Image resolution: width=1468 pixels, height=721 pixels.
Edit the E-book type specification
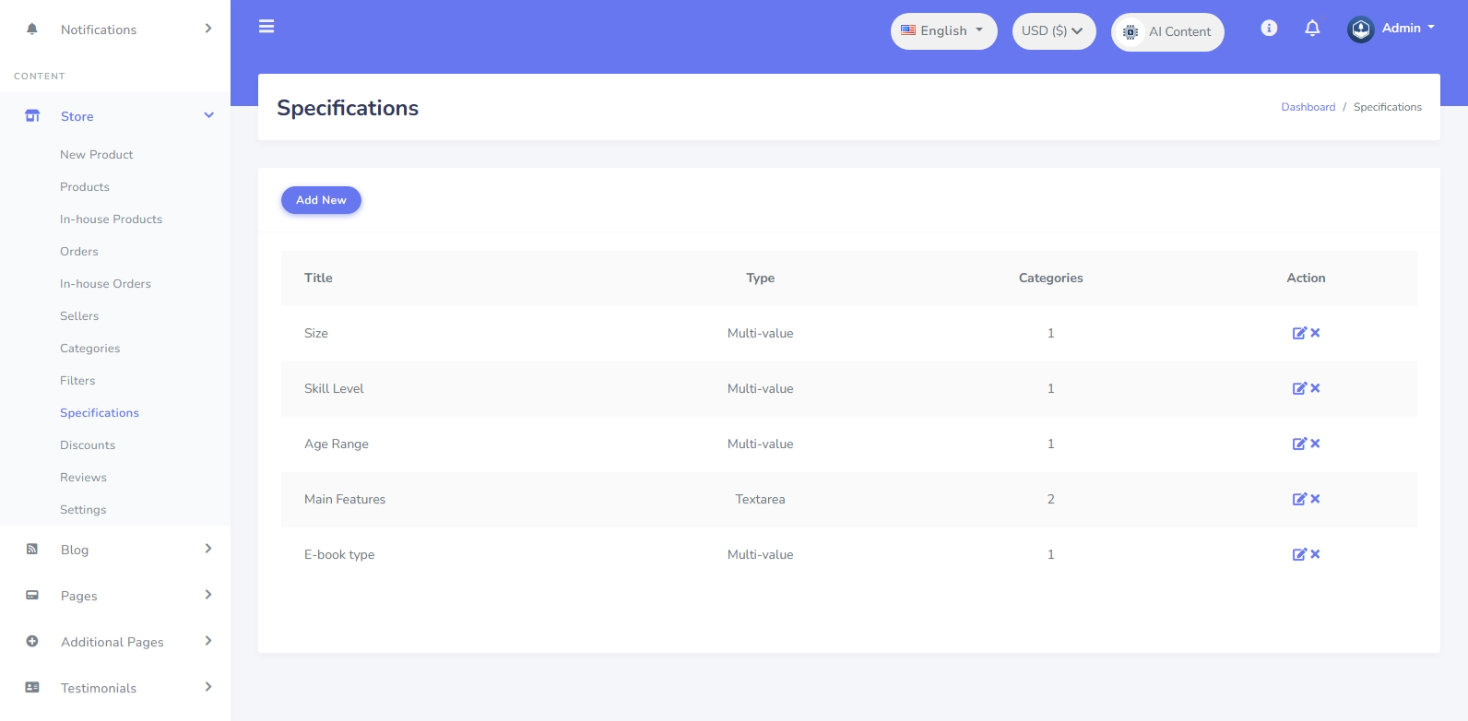tap(1299, 554)
